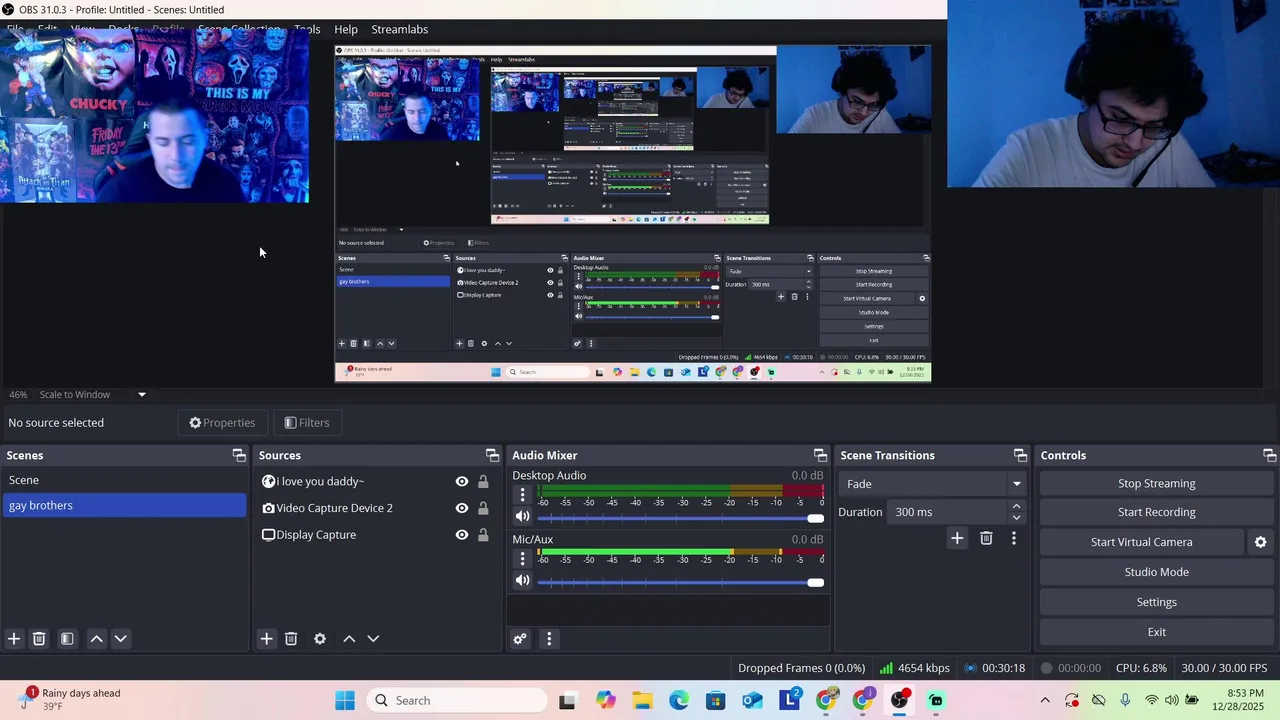Open Outlook from the taskbar
This screenshot has width=1280, height=720.
752,700
